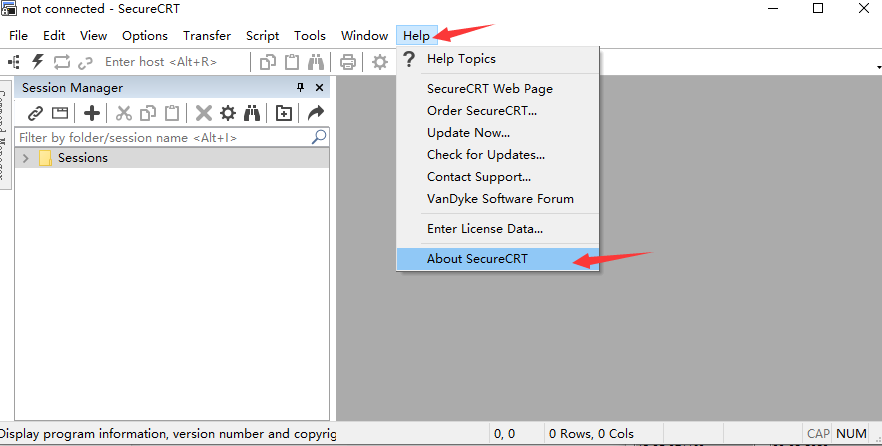Open session Properties gear in Session Manager
Image resolution: width=882 pixels, height=446 pixels.
pos(228,113)
